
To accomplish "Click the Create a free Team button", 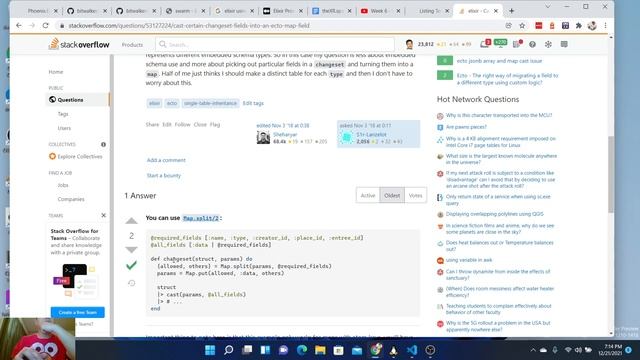I will pyautogui.click(x=78, y=312).
